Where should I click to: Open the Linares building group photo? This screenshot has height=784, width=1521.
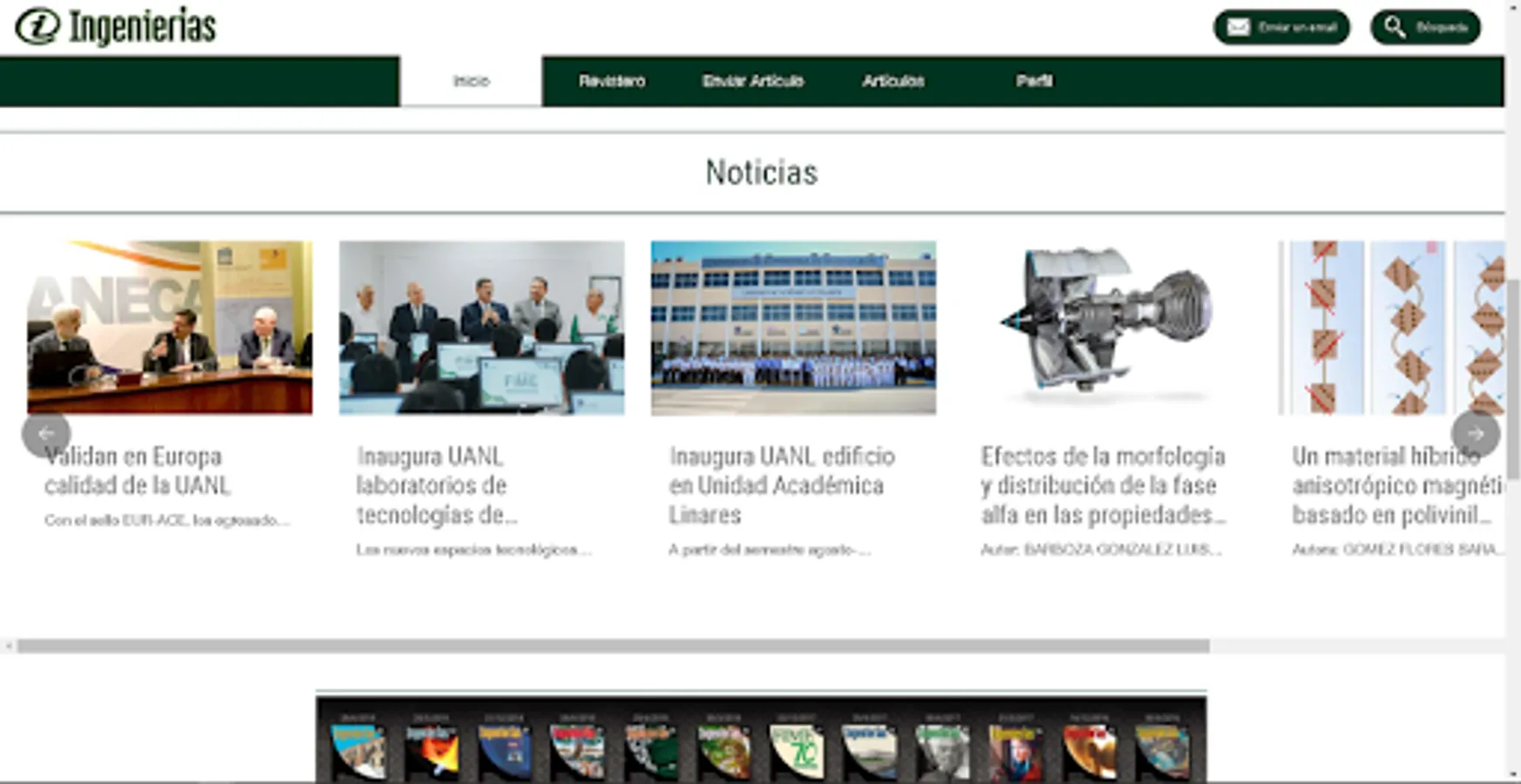click(x=793, y=328)
